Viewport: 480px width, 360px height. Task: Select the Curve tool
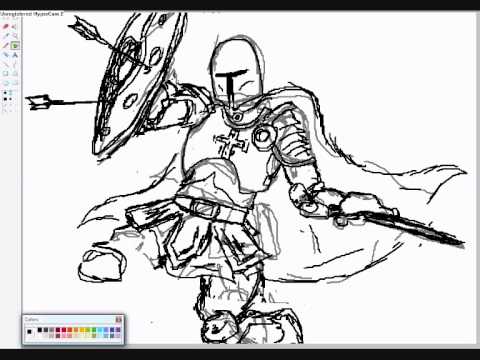(15, 65)
